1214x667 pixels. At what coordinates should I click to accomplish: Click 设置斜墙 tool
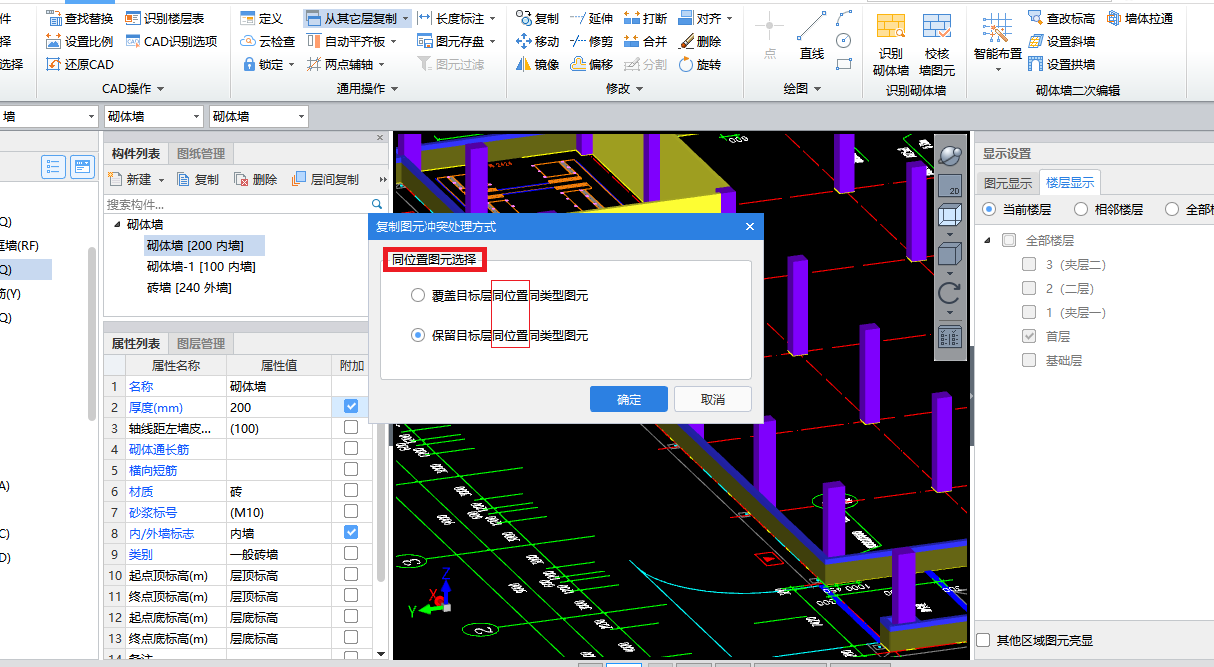pos(1061,41)
